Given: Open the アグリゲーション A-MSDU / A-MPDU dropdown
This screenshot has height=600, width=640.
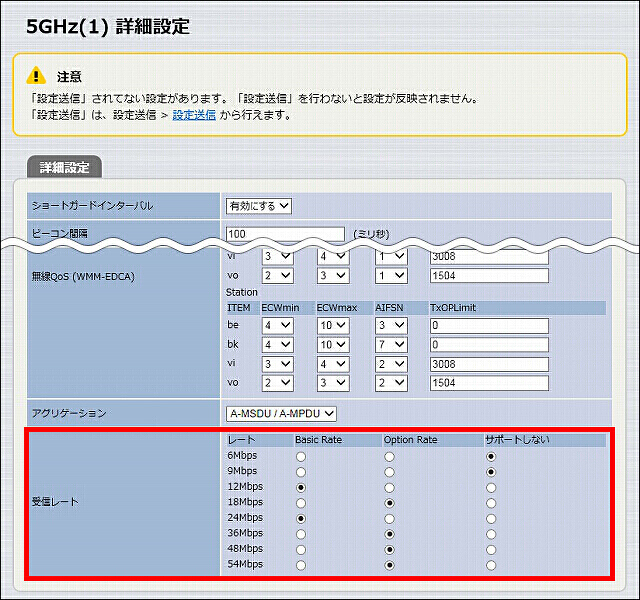Looking at the screenshot, I should [x=281, y=414].
